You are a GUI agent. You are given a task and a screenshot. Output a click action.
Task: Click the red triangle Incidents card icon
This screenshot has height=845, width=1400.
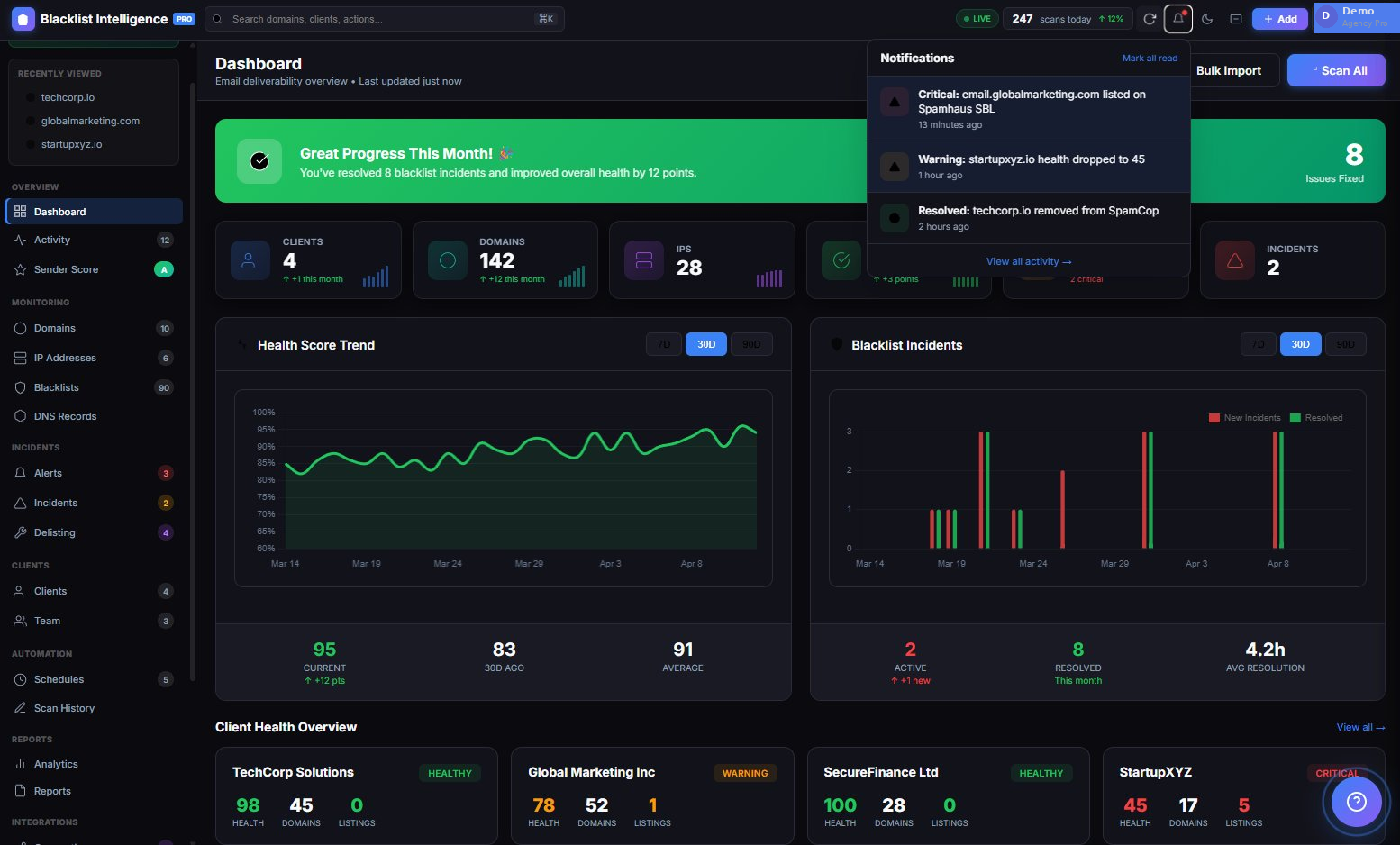point(1234,260)
